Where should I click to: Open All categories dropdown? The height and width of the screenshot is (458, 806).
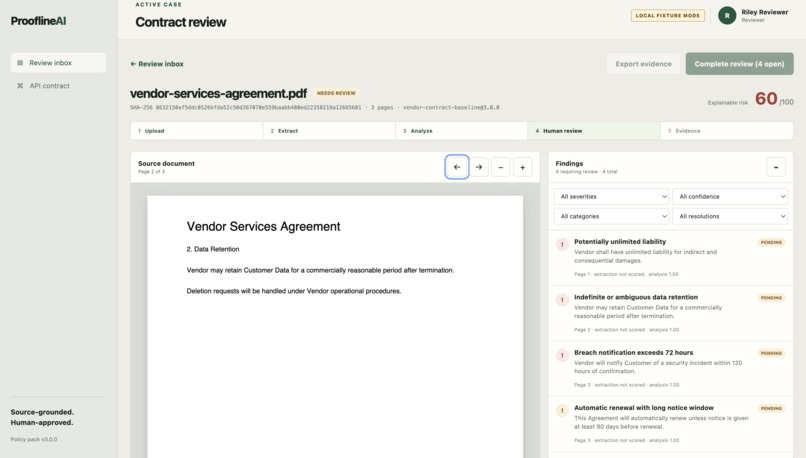click(611, 216)
